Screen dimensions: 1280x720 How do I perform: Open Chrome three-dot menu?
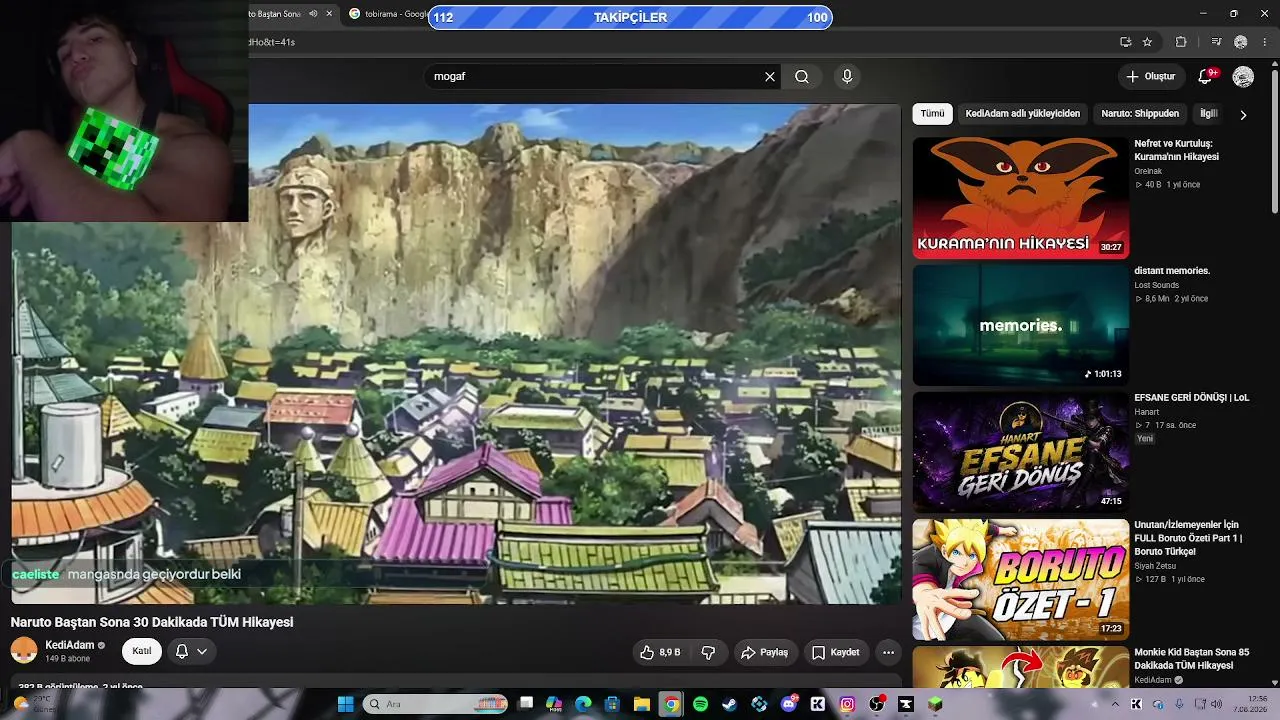tap(1266, 42)
